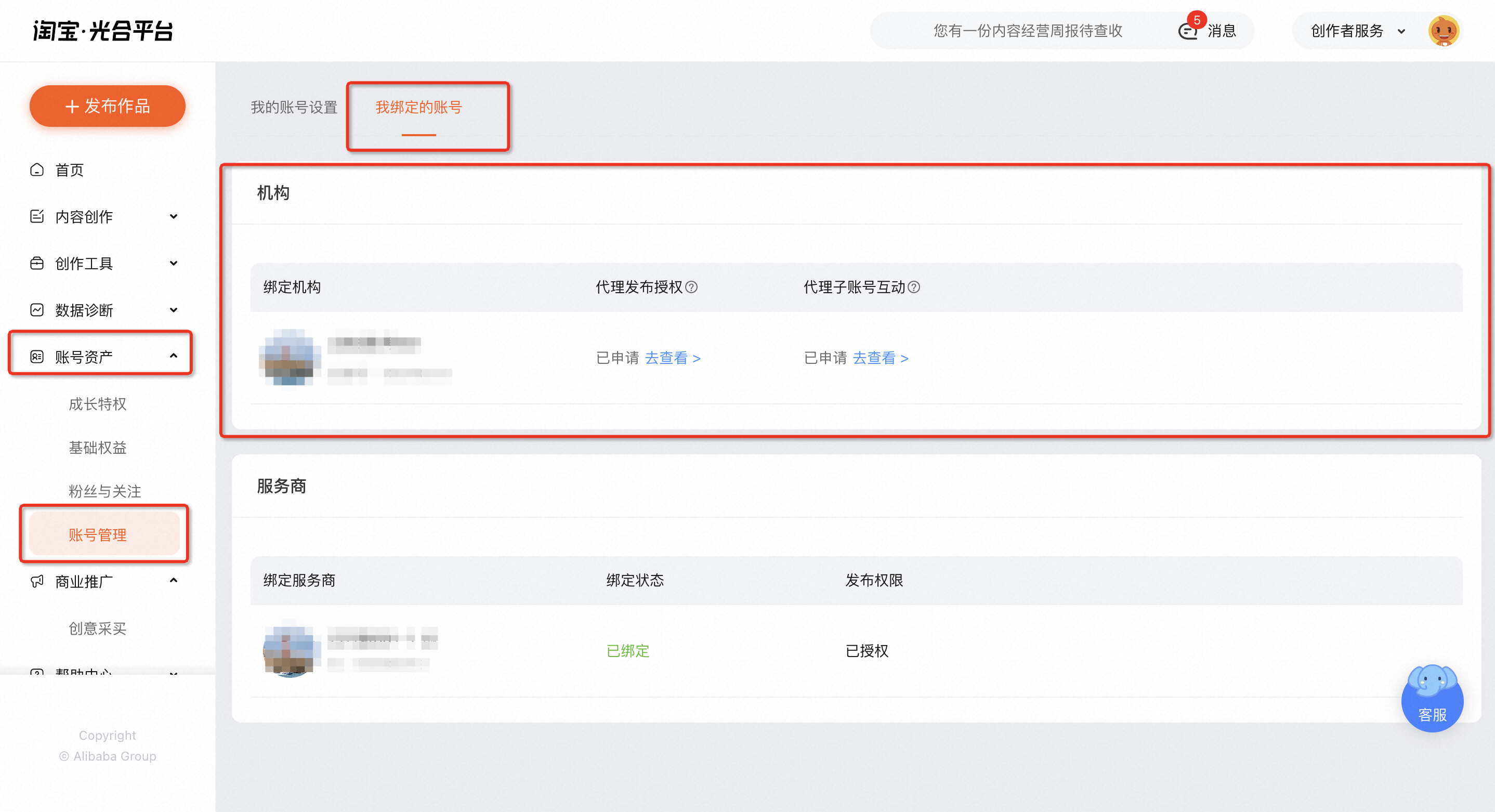Click the 机构 section title
1495x812 pixels.
click(273, 193)
